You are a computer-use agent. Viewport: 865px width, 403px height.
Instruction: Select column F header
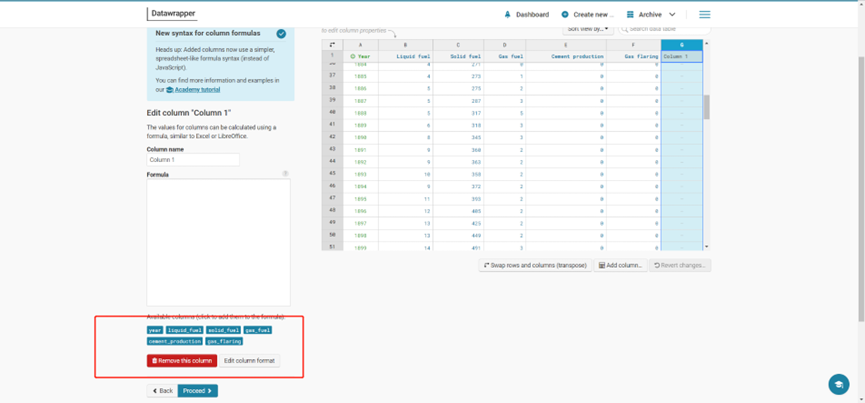633,45
